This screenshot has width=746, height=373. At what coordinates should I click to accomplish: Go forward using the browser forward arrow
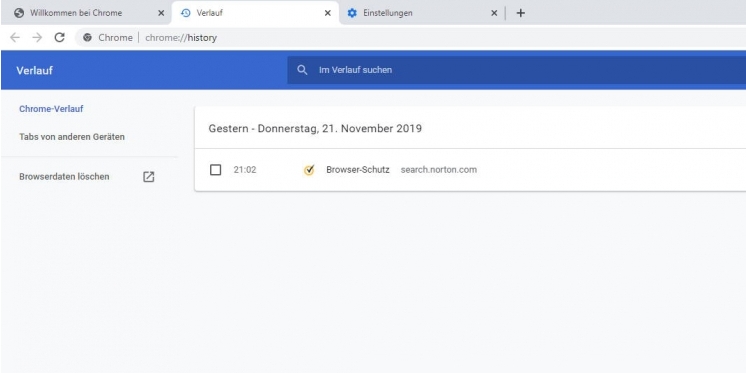pyautogui.click(x=37, y=38)
